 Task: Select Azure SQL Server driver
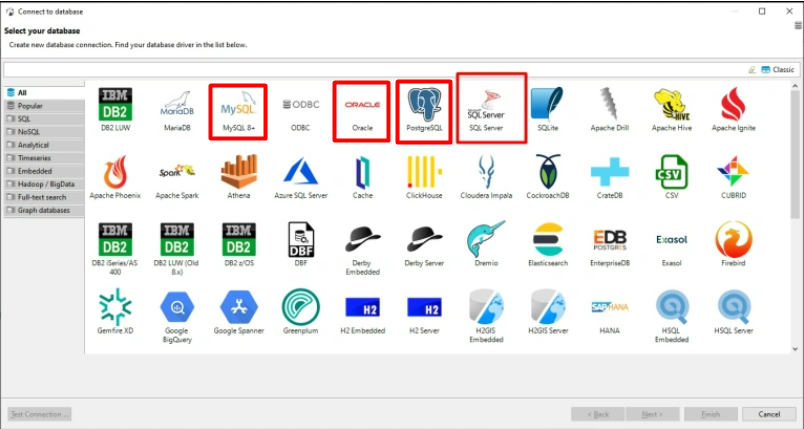(x=300, y=177)
